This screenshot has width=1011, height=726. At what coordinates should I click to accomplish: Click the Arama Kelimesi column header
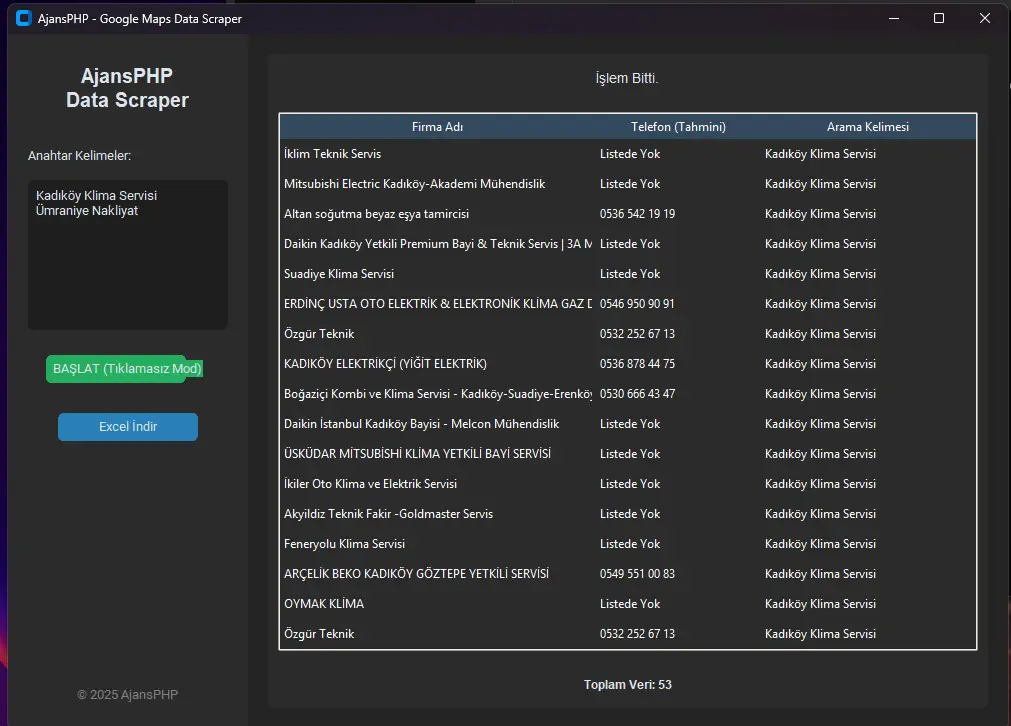pos(867,127)
